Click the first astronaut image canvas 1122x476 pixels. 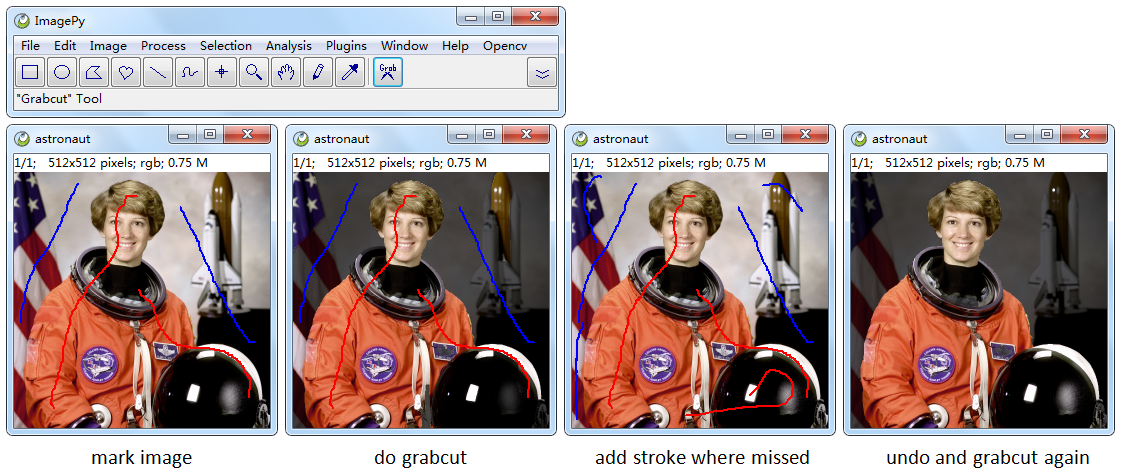click(x=142, y=300)
